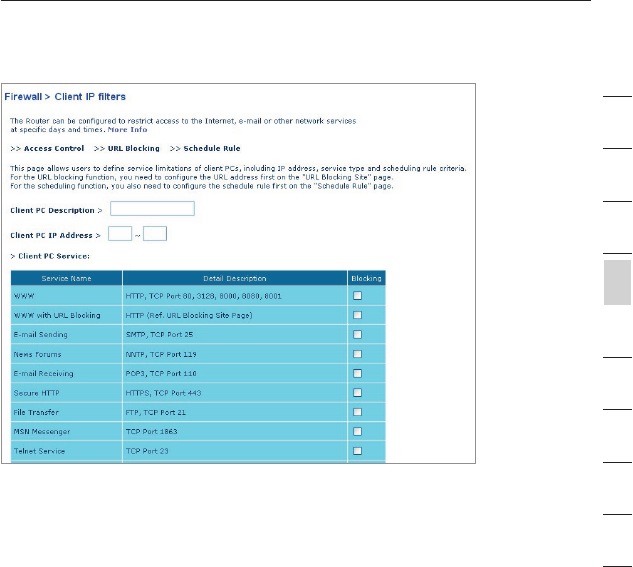Click the 'FTP, TCP Port 21' description
The height and width of the screenshot is (567, 633).
coord(155,412)
